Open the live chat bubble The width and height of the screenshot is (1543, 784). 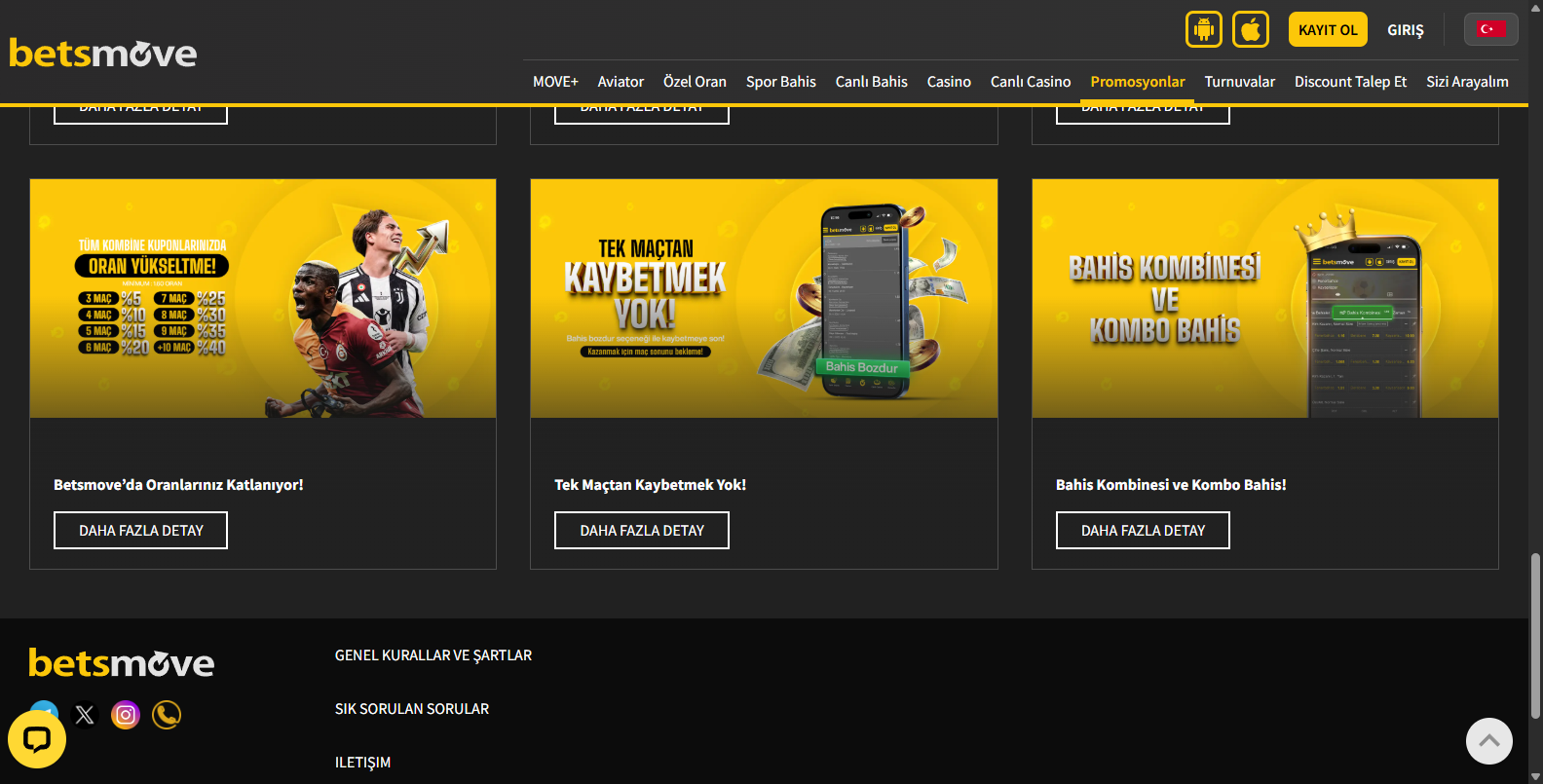[x=37, y=739]
